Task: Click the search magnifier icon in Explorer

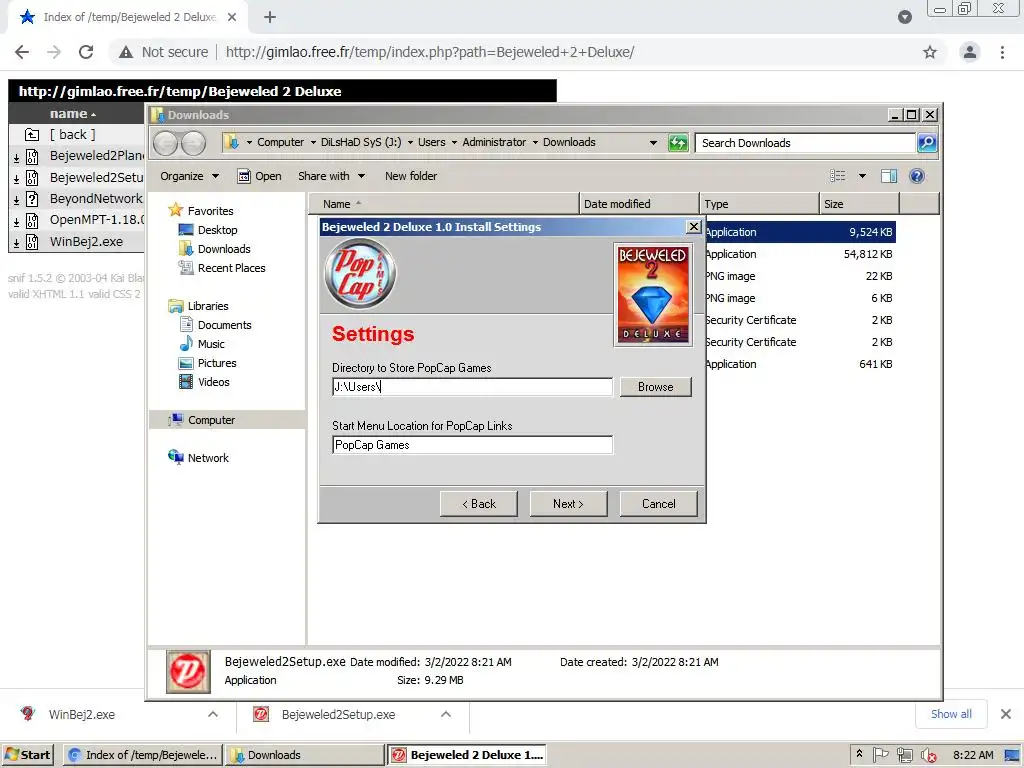Action: point(927,143)
